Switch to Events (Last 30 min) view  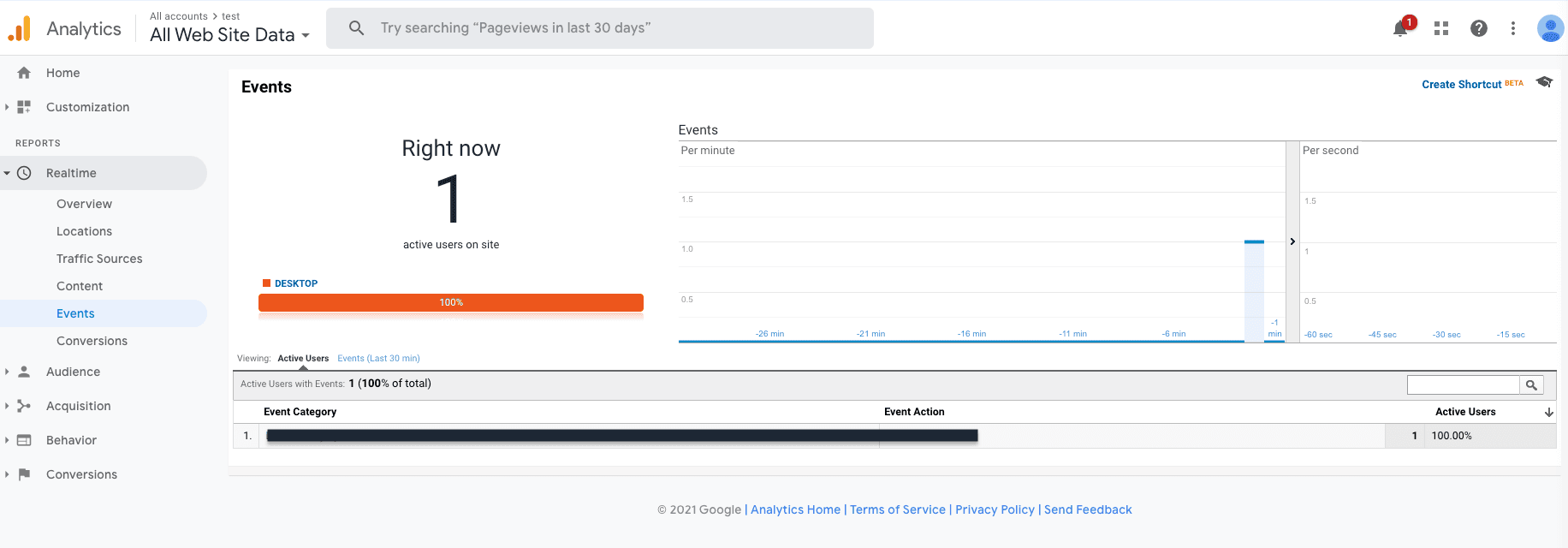click(x=378, y=359)
